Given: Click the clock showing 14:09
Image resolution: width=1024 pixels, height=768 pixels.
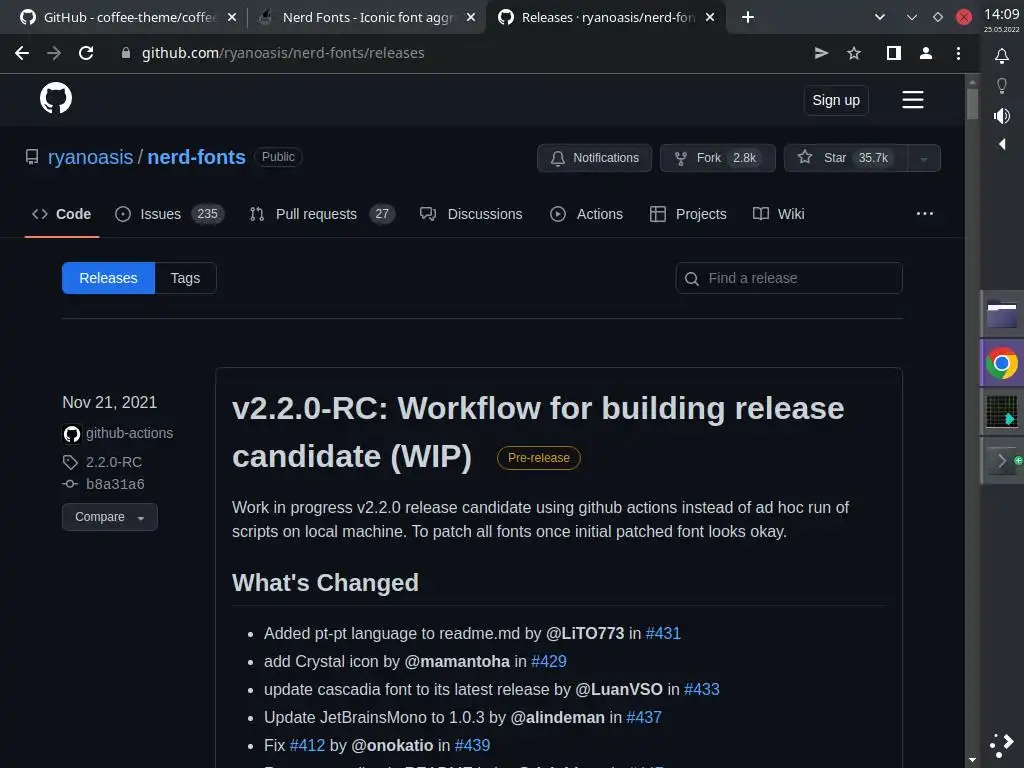Looking at the screenshot, I should pos(1002,14).
